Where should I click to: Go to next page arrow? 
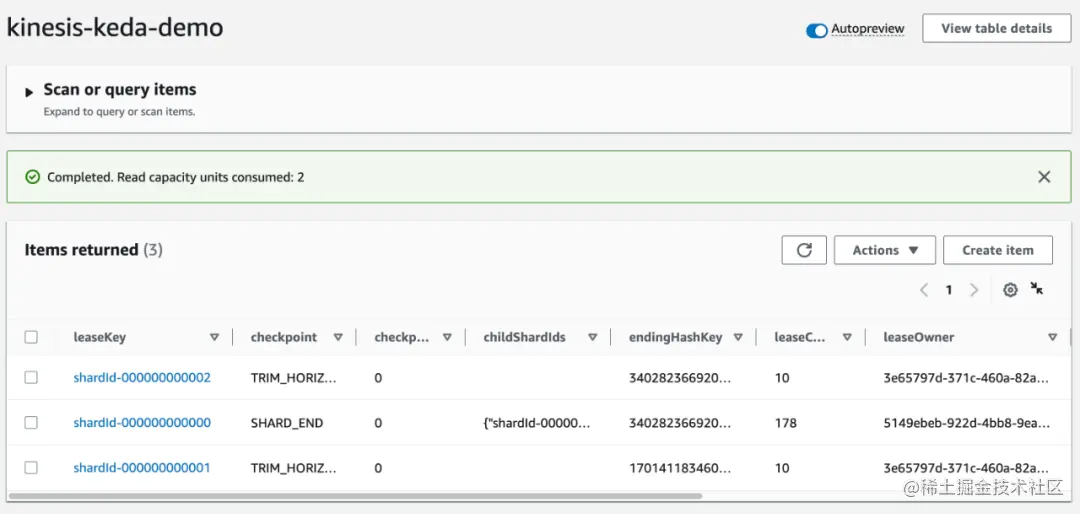click(x=974, y=290)
